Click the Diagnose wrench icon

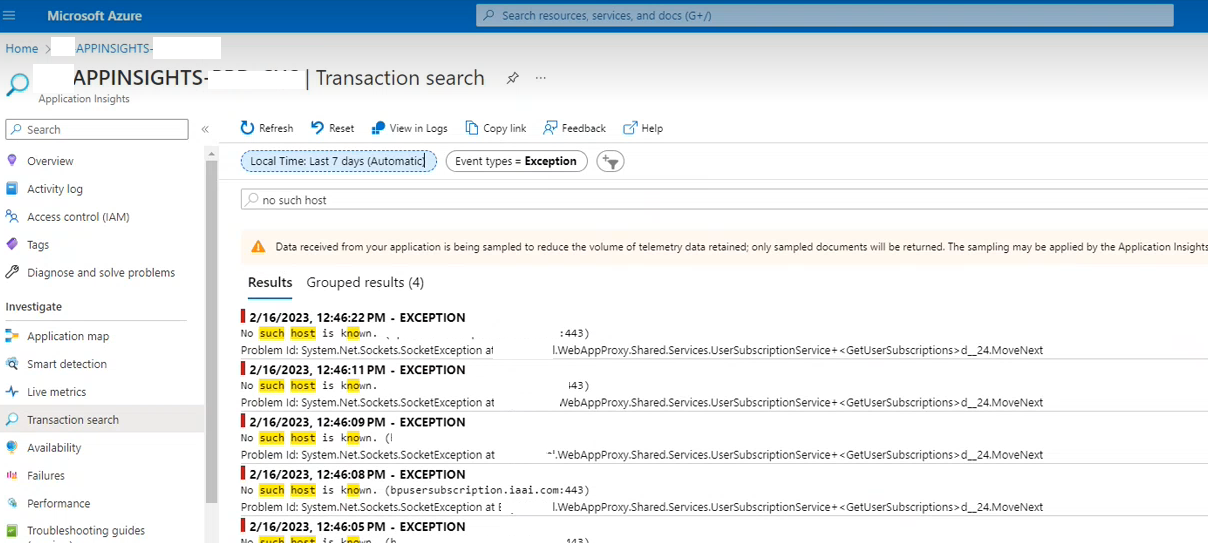click(x=12, y=273)
